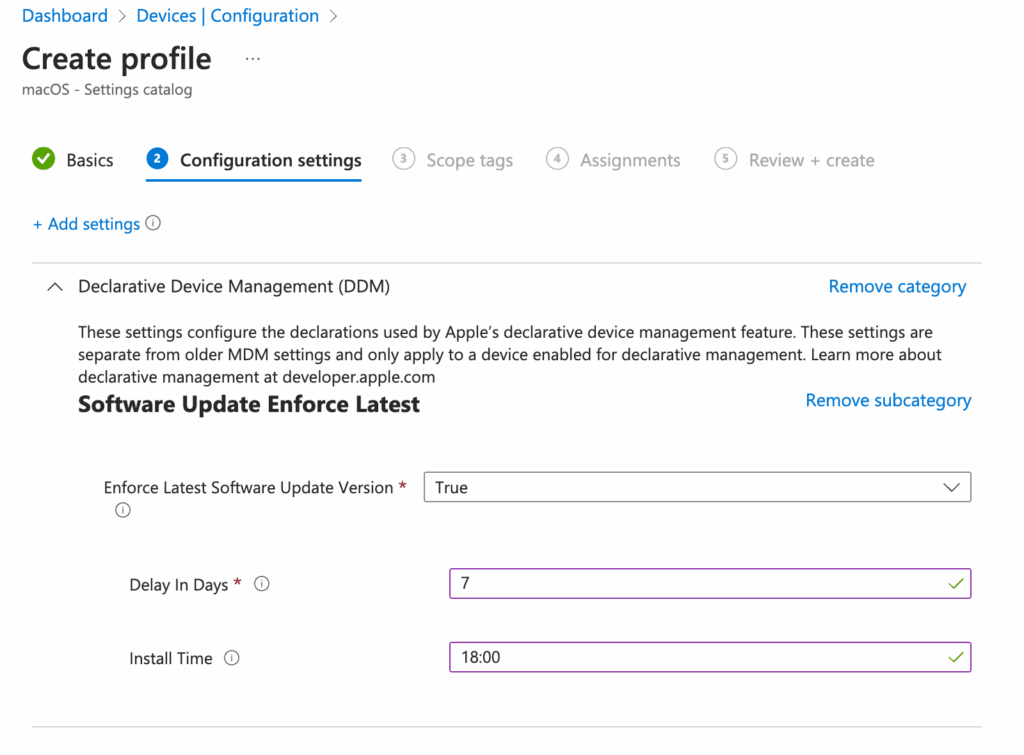Click the info icon beside Add settings
This screenshot has width=1024, height=755.
(x=153, y=223)
